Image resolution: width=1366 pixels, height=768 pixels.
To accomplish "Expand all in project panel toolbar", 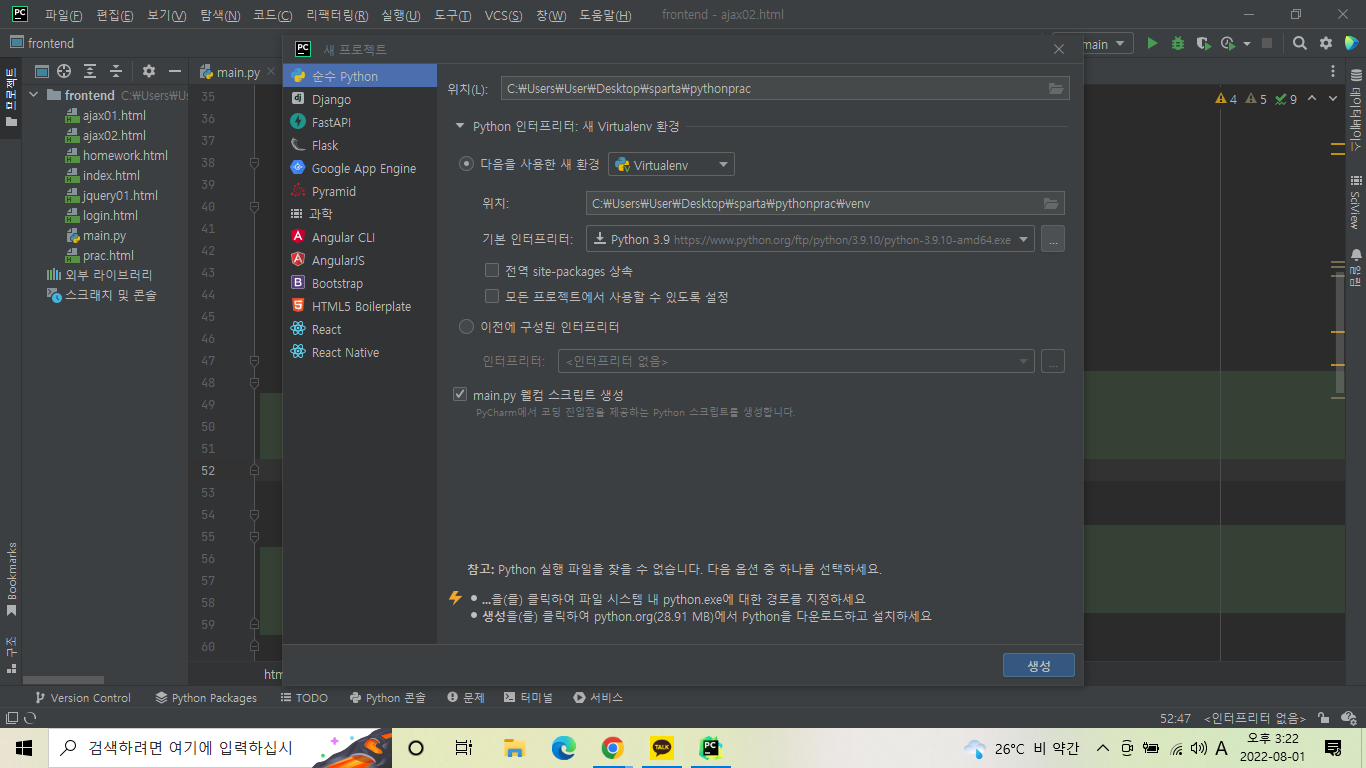I will (90, 71).
